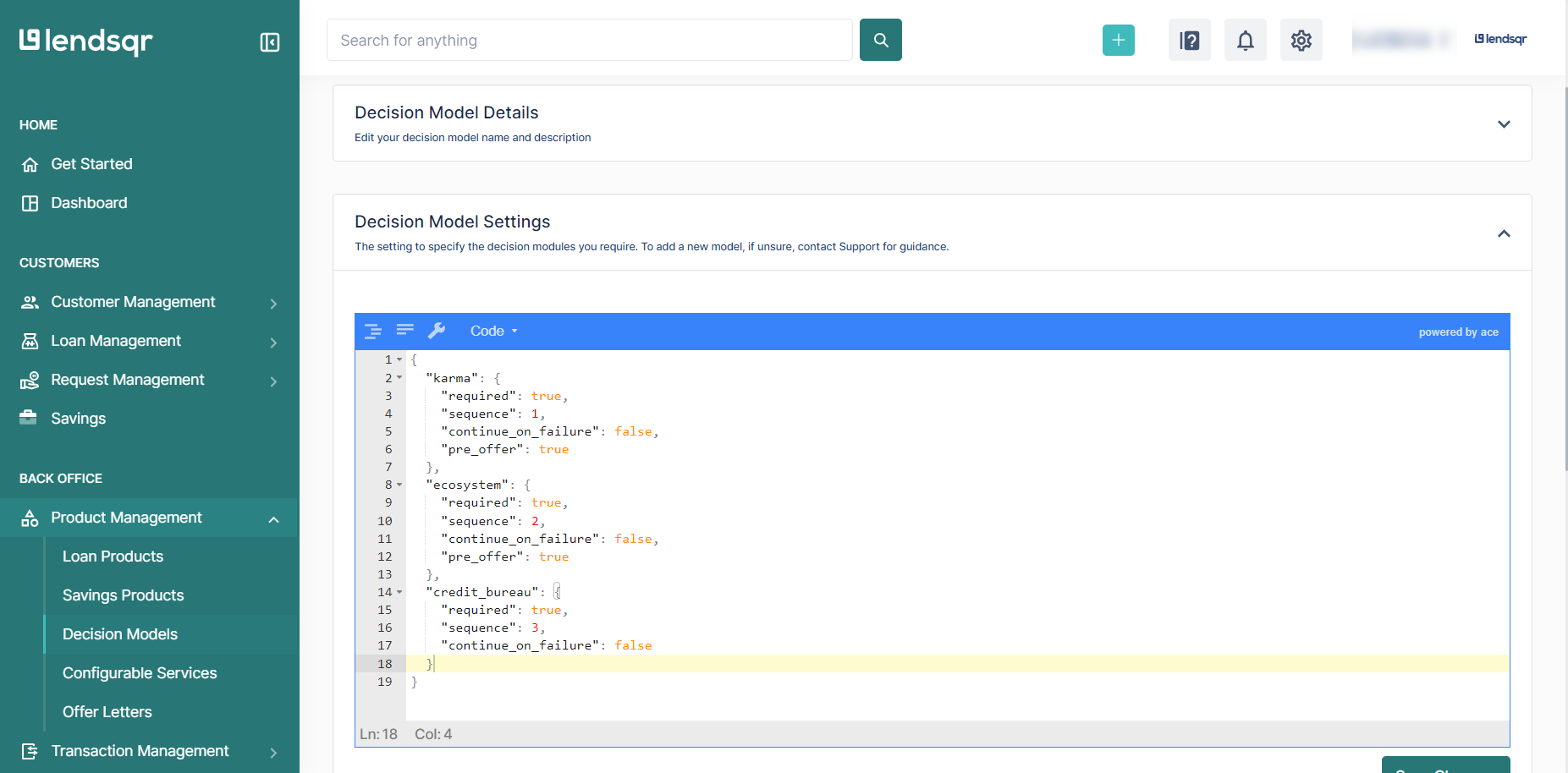Click the "credit_bureau" key in editor
This screenshot has height=773, width=1568.
(481, 592)
